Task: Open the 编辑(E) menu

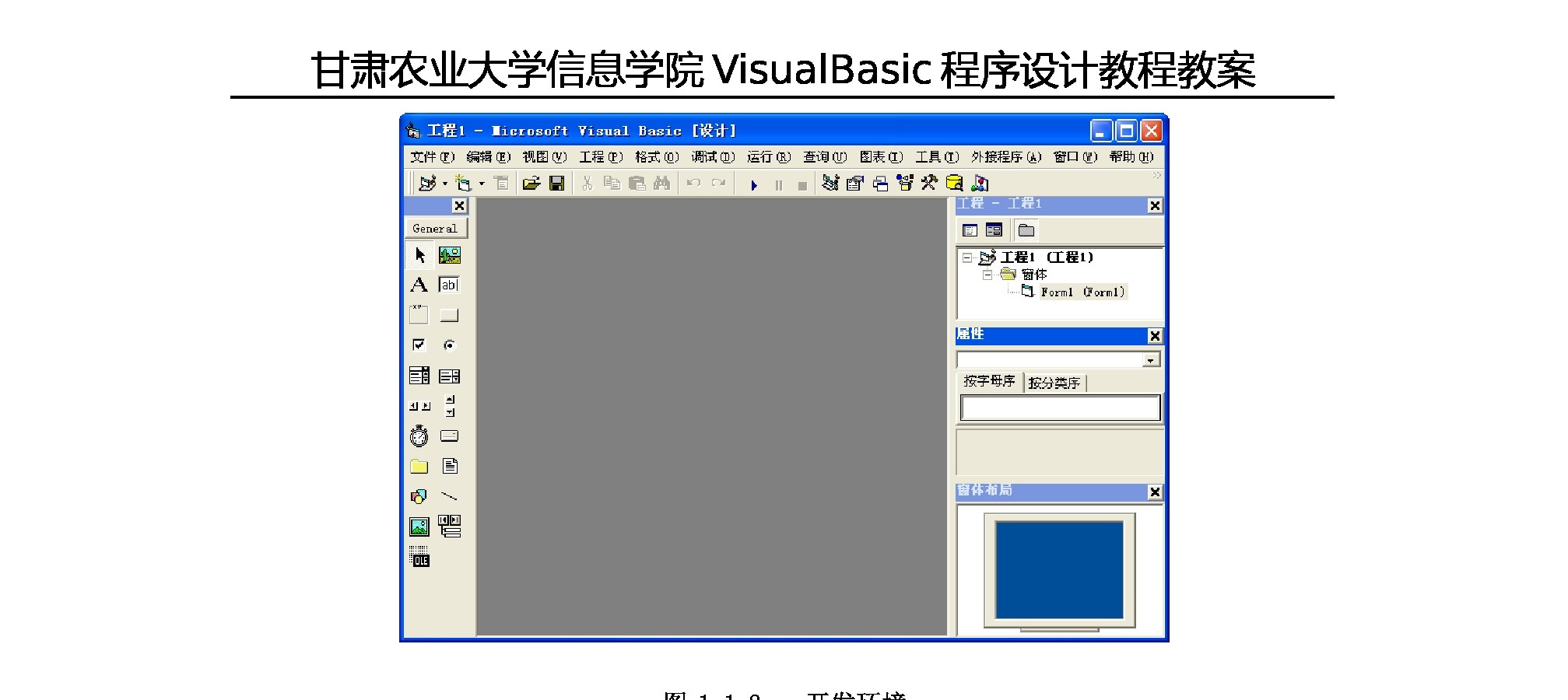Action: pos(488,157)
